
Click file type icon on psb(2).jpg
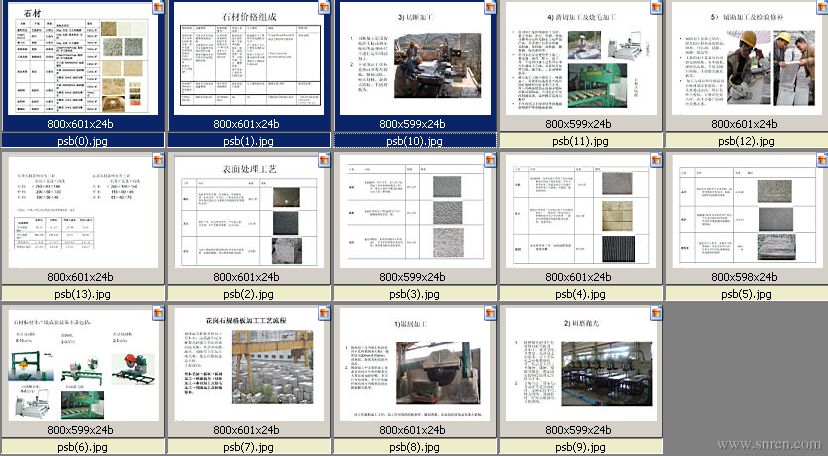click(x=324, y=160)
